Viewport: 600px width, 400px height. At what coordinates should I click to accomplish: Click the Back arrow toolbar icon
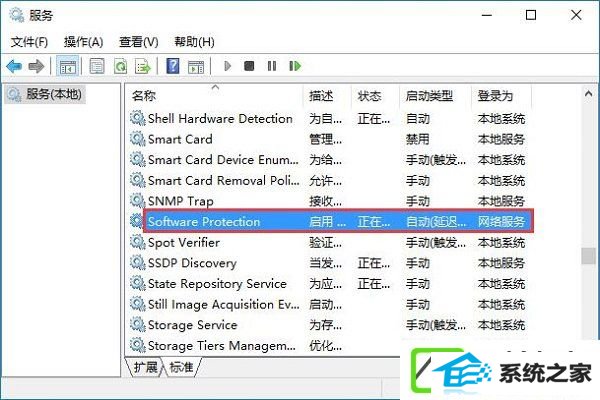click(14, 66)
